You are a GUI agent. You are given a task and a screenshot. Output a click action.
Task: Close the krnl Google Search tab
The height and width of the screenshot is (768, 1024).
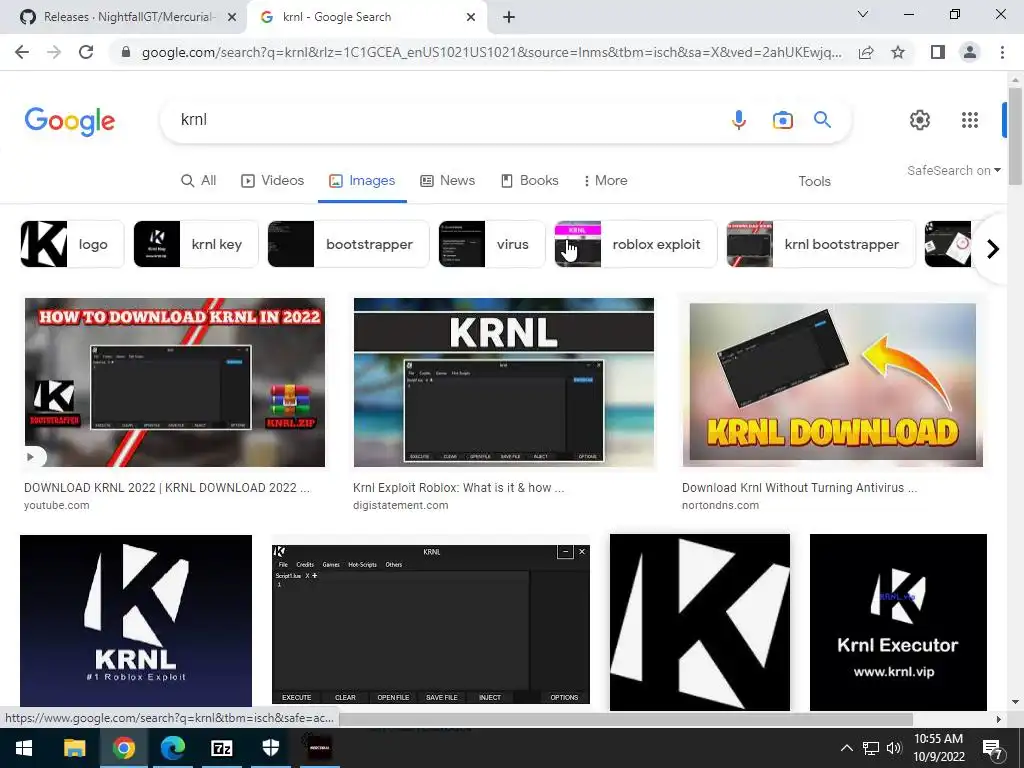tap(471, 18)
